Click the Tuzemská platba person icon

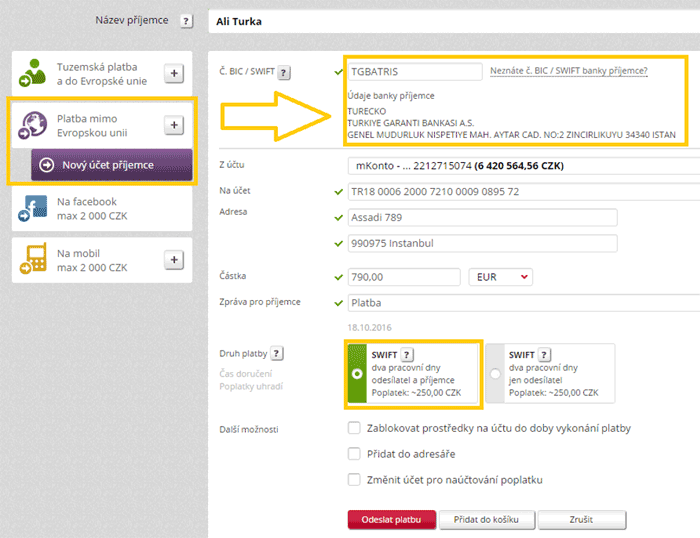pyautogui.click(x=33, y=73)
